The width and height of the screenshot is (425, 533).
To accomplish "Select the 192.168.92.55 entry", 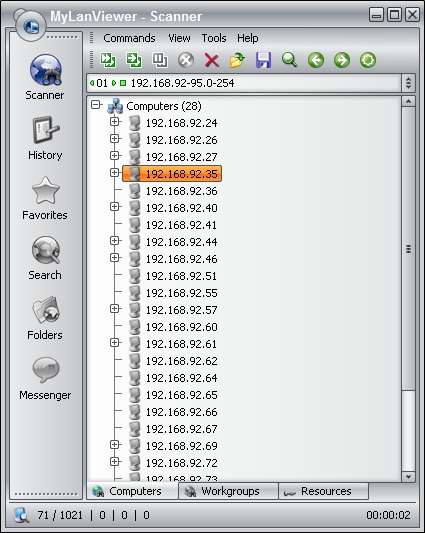I will click(181, 293).
